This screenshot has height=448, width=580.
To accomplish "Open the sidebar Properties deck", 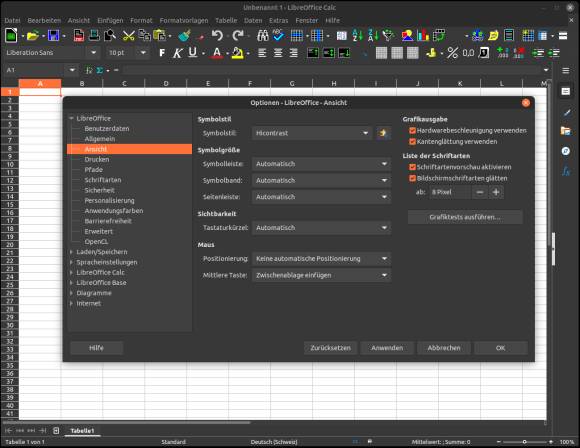I will pyautogui.click(x=566, y=91).
